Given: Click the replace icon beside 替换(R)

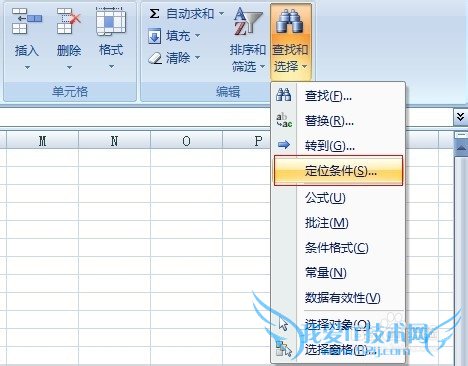Looking at the screenshot, I should pos(284,120).
